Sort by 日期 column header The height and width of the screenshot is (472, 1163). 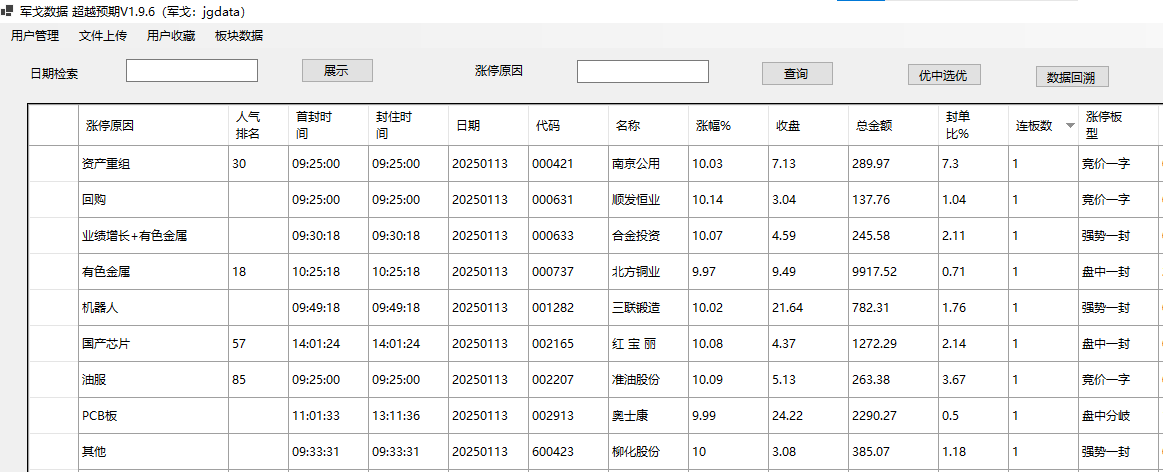click(489, 125)
